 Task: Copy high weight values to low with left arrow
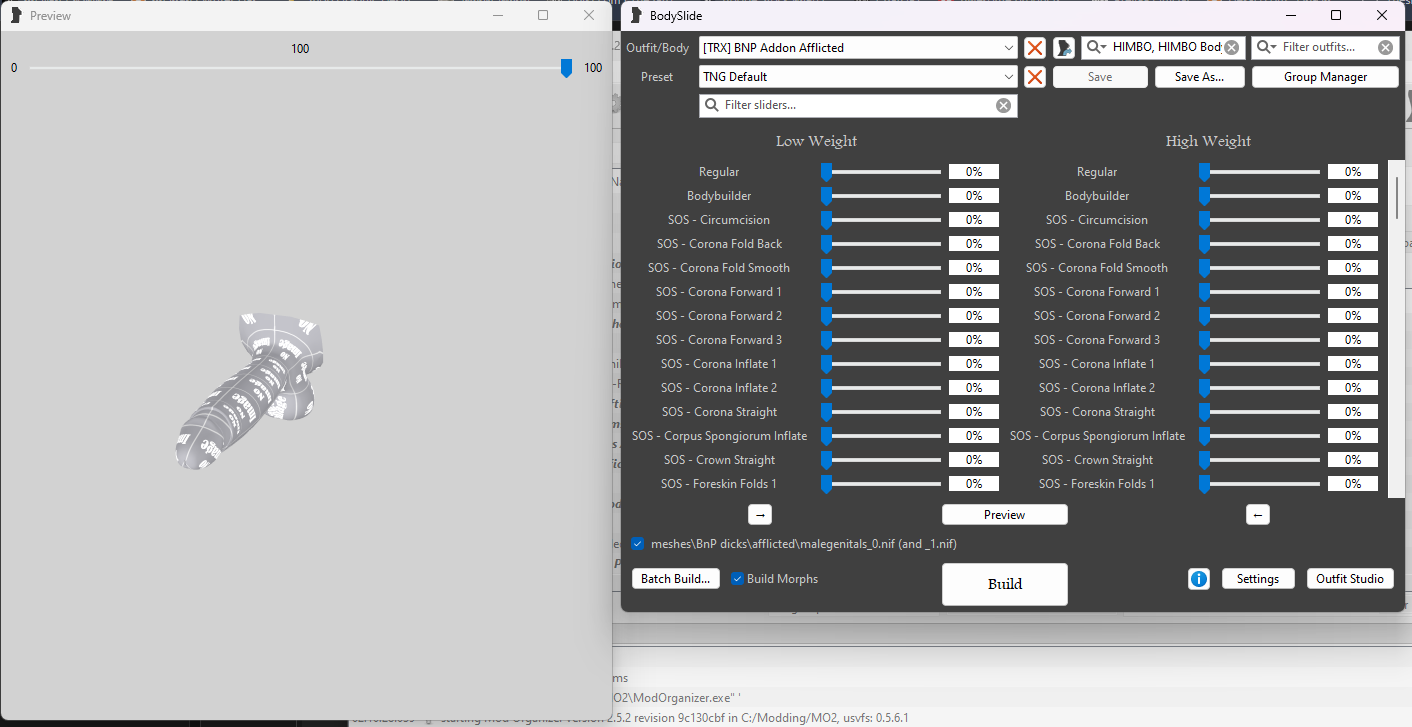tap(1258, 515)
